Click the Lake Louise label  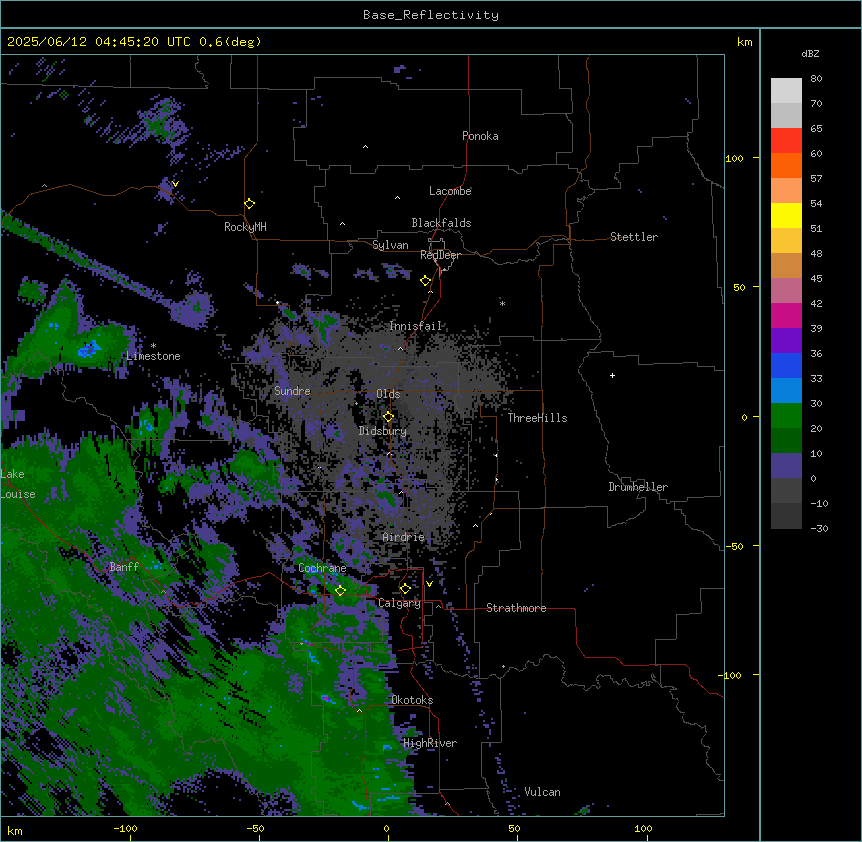click(18, 484)
